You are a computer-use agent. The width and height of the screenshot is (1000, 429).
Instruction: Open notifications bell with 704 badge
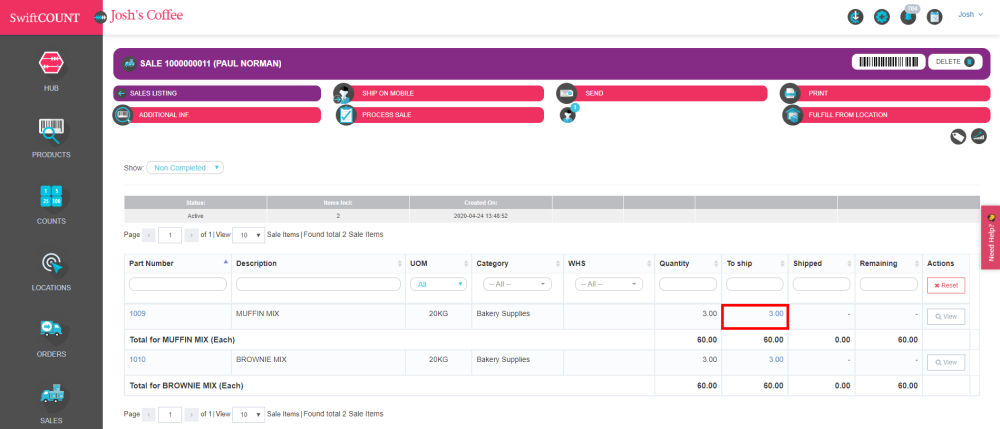coord(908,17)
